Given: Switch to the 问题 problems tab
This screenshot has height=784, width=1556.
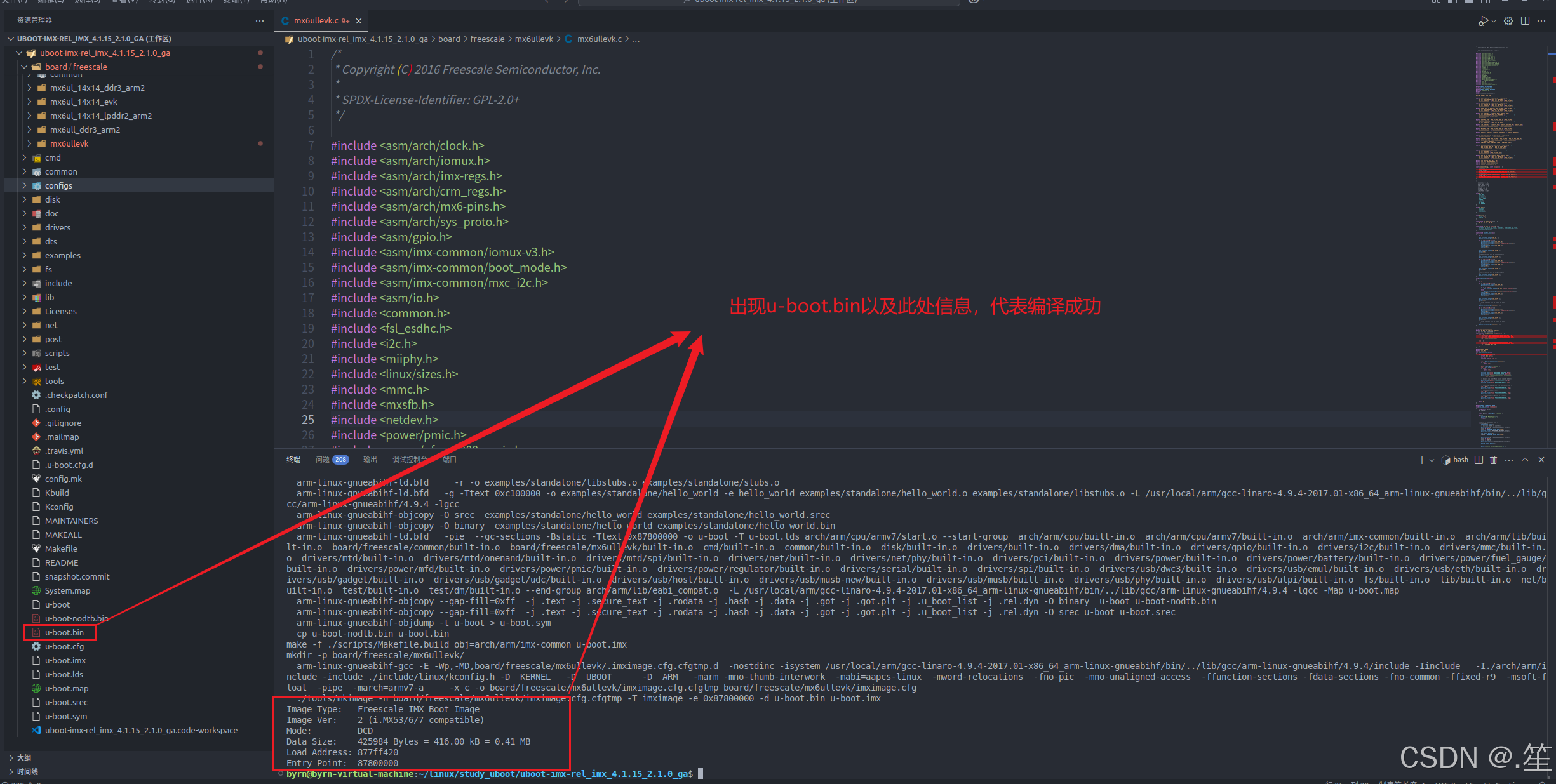Looking at the screenshot, I should [323, 459].
